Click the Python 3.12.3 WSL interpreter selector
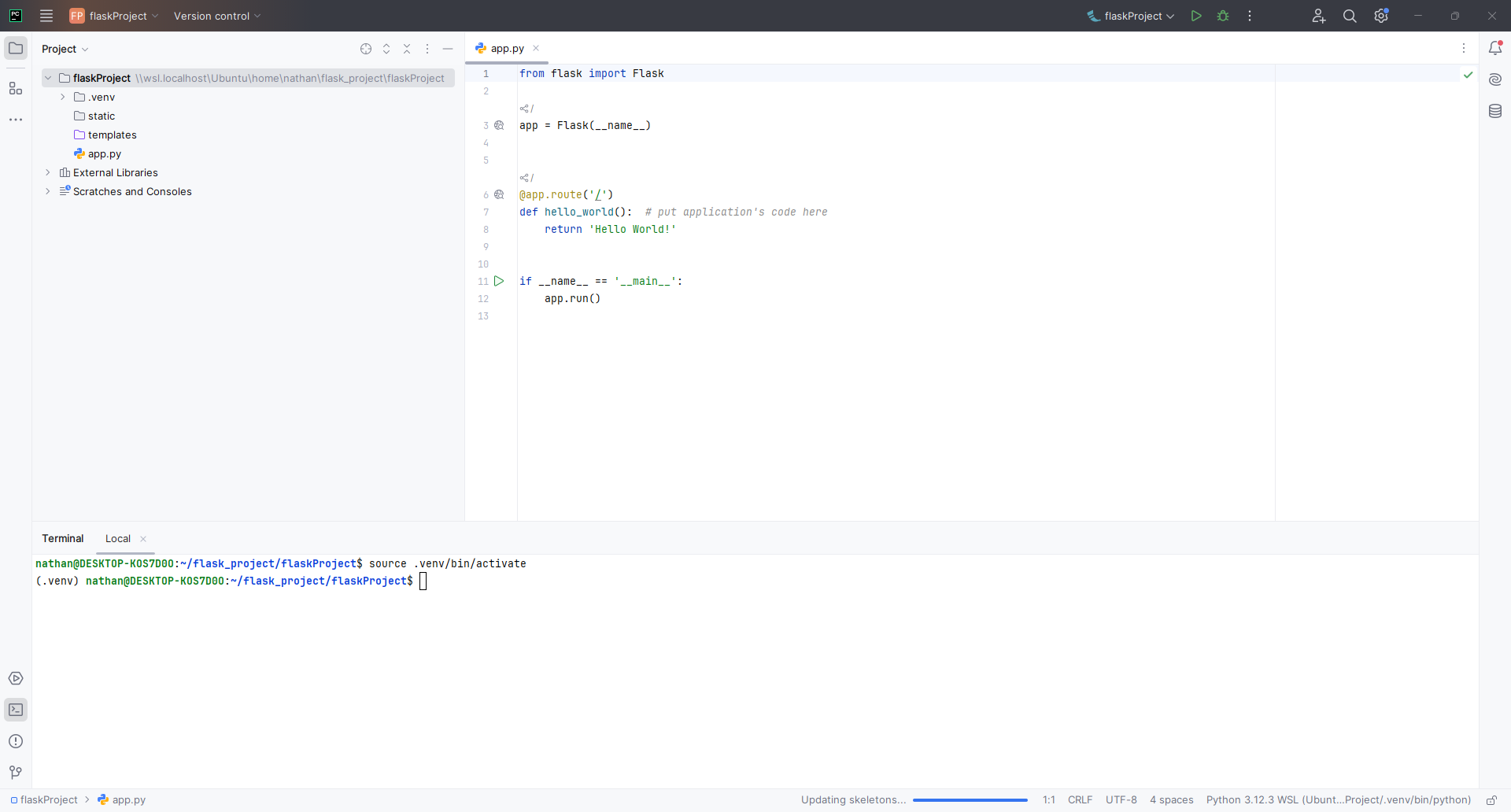 [x=1338, y=800]
